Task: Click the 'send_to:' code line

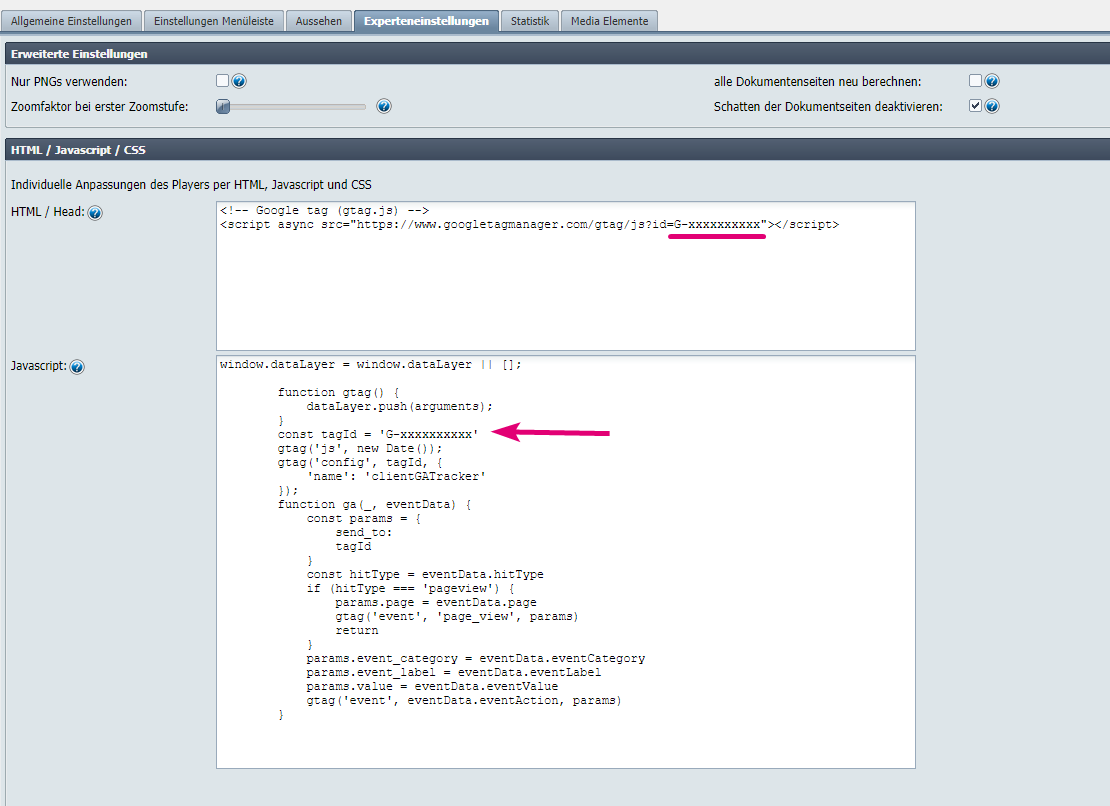Action: (364, 532)
